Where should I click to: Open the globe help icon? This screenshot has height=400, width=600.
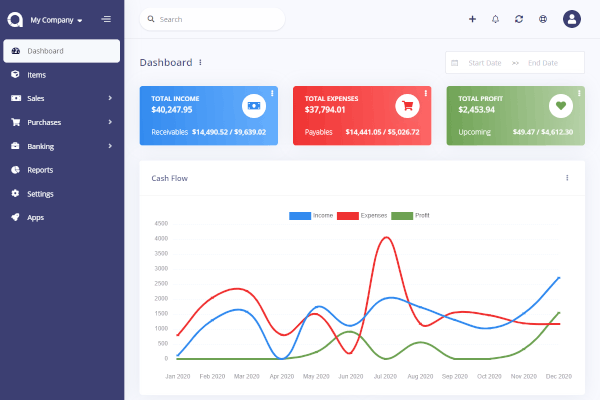click(543, 19)
